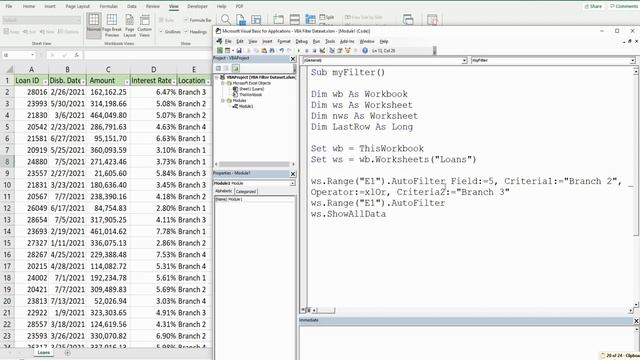Select Normal workbook view in Excel ribbon
640x360 pixels.
pos(93,25)
